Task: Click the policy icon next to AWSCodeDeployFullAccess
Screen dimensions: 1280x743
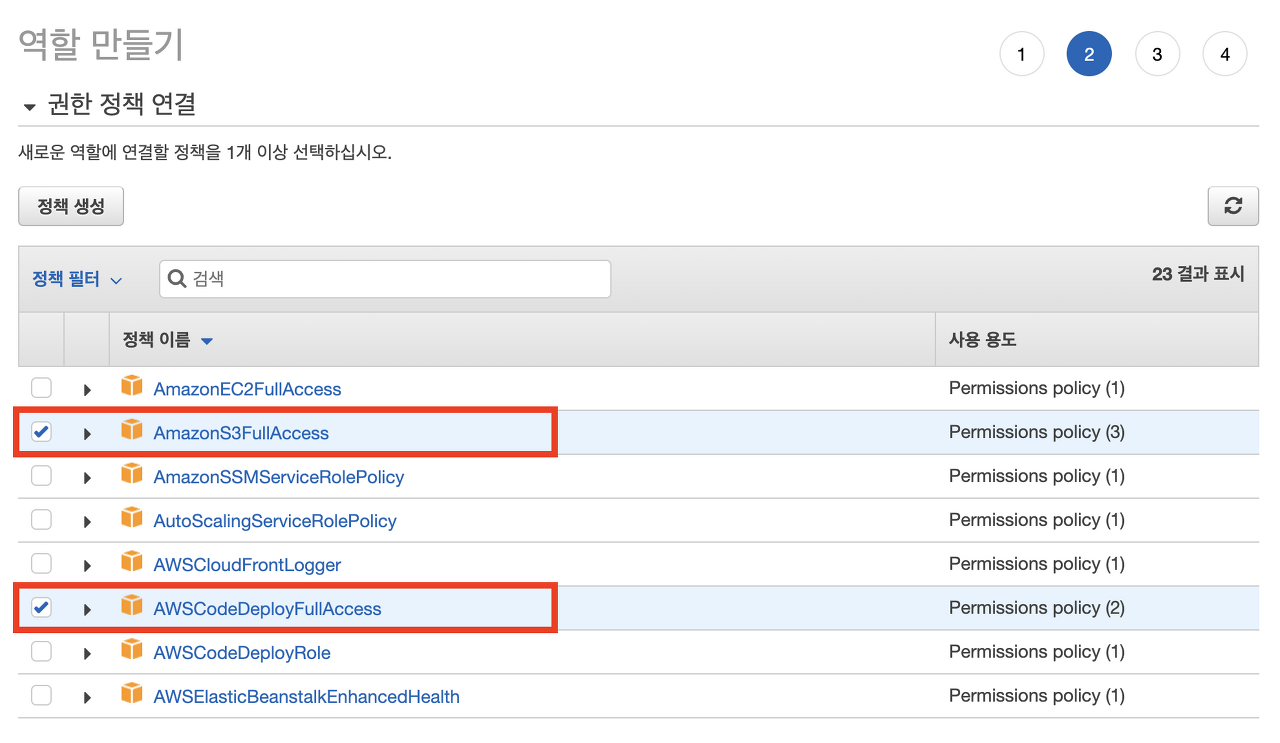Action: point(132,608)
